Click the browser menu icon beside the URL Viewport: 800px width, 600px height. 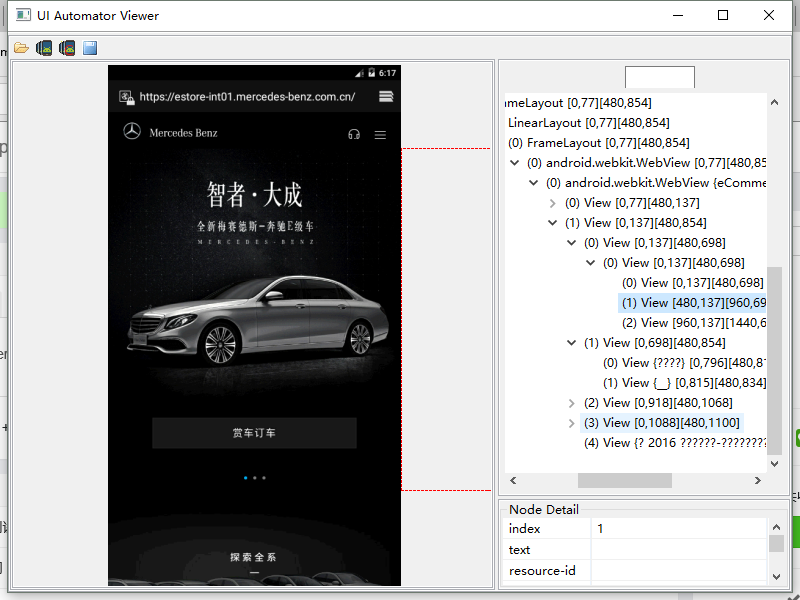386,96
